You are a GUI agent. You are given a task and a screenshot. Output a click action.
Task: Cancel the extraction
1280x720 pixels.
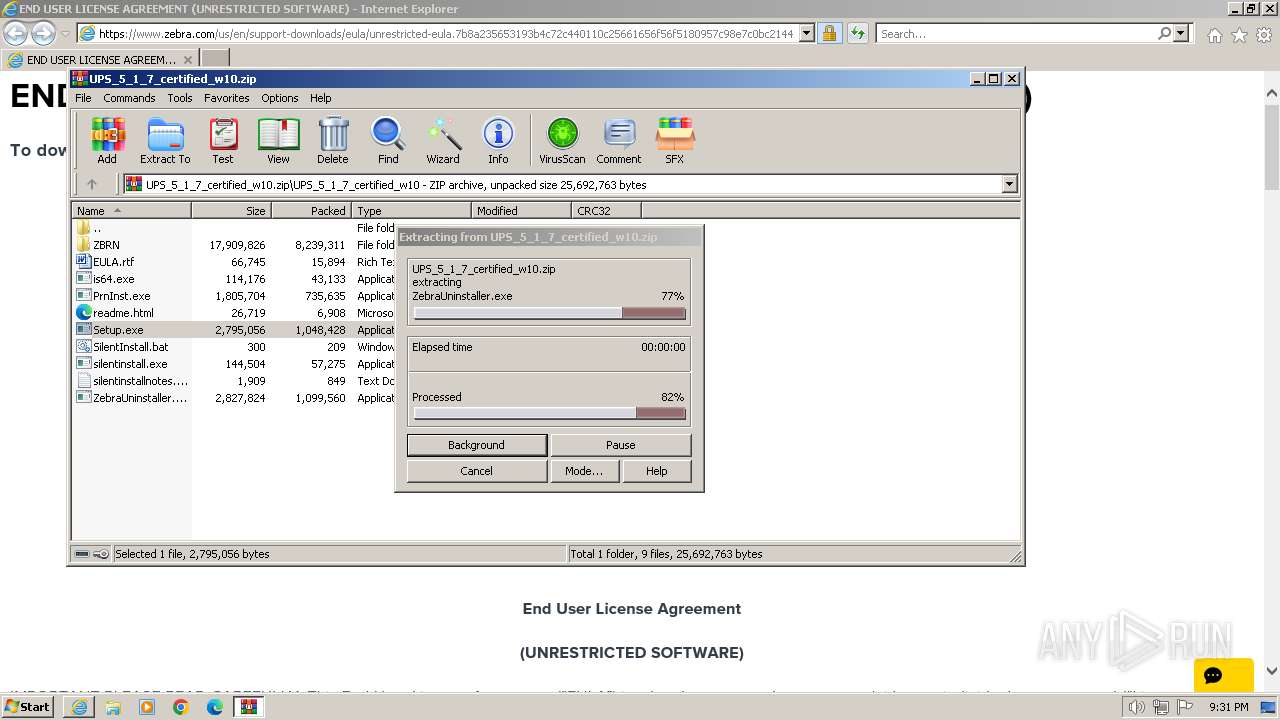pyautogui.click(x=477, y=471)
